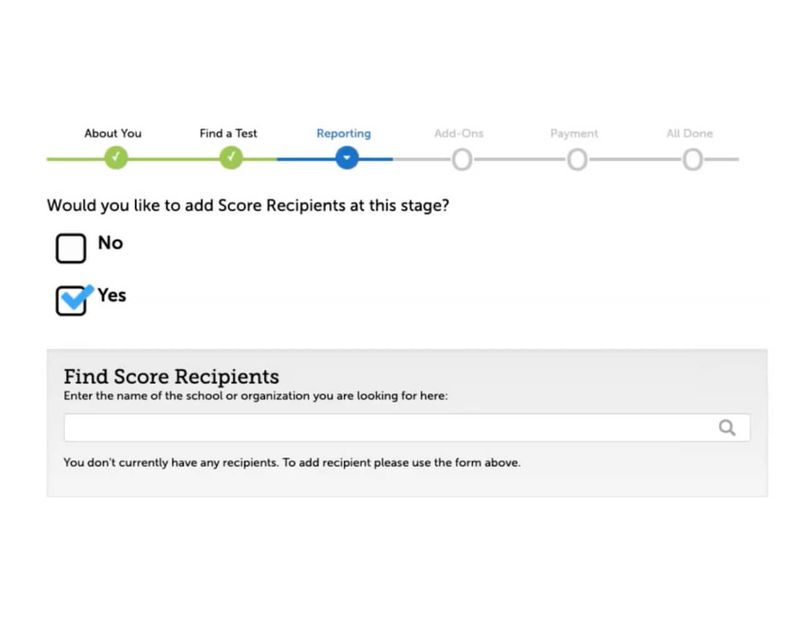Image resolution: width=800 pixels, height=625 pixels.
Task: Click the magnifying glass search icon
Action: (729, 426)
